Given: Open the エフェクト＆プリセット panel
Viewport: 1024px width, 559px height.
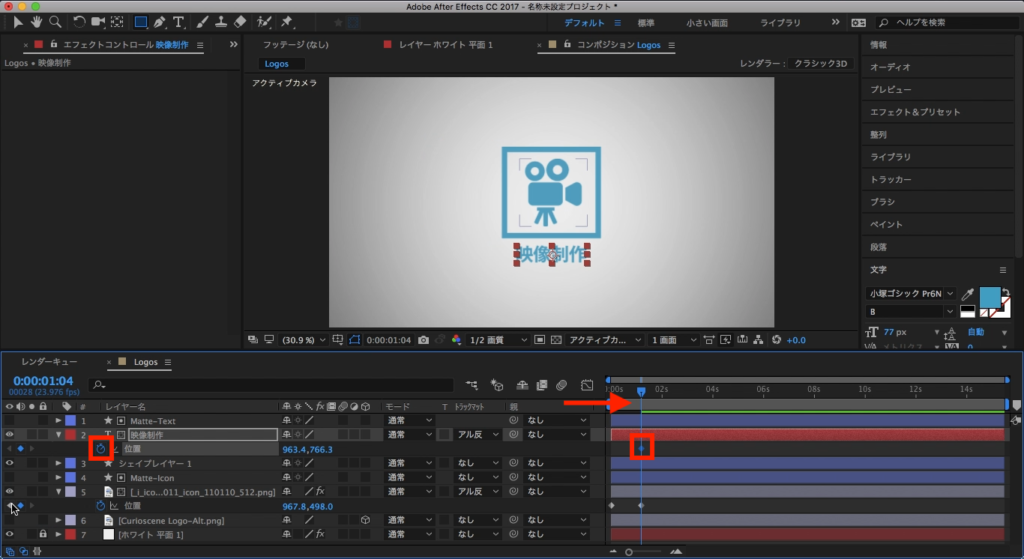Looking at the screenshot, I should tap(914, 112).
